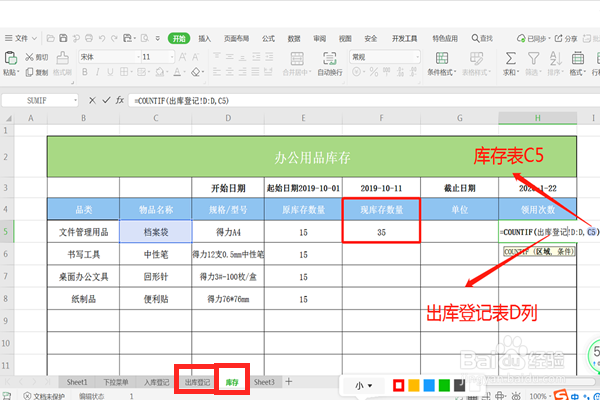Cancel formula entry with X icon
Screen dimensions: 600x400
92,100
